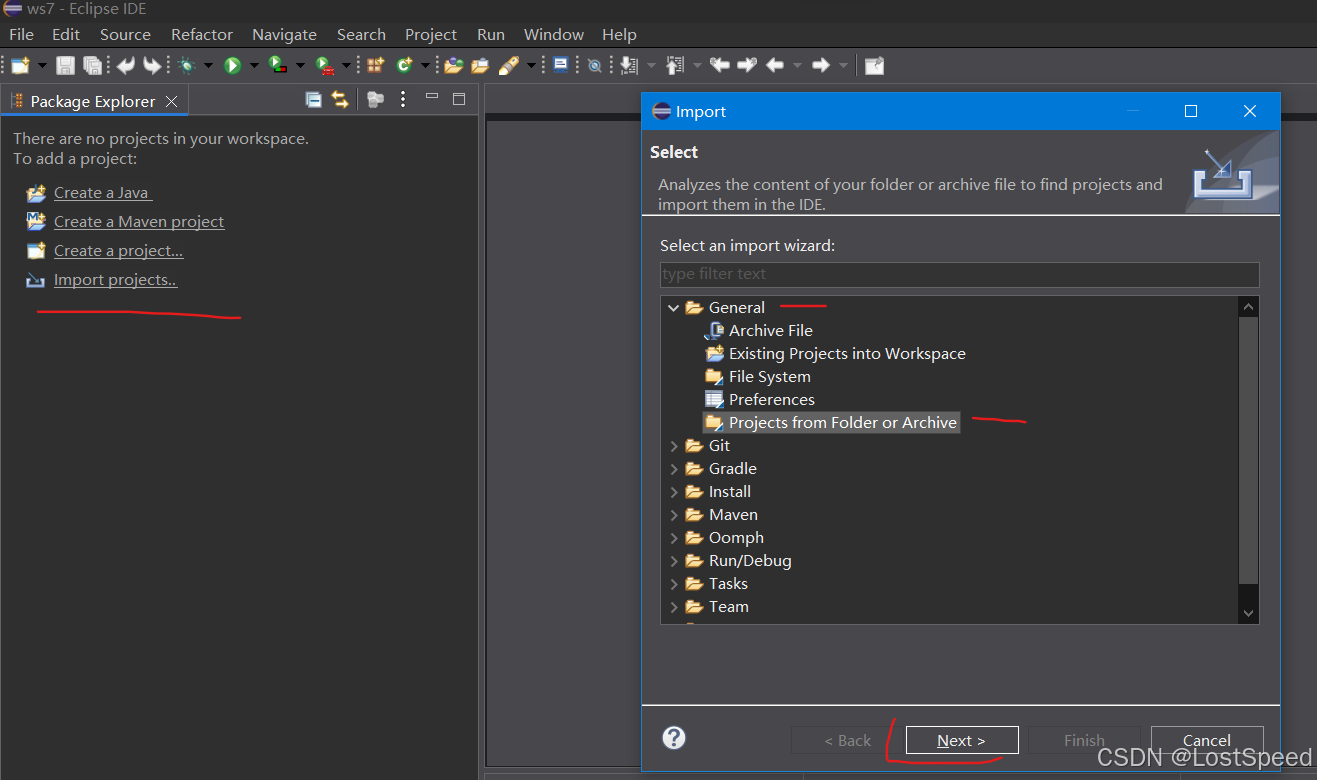Minimize the Package Explorer view

coord(432,98)
